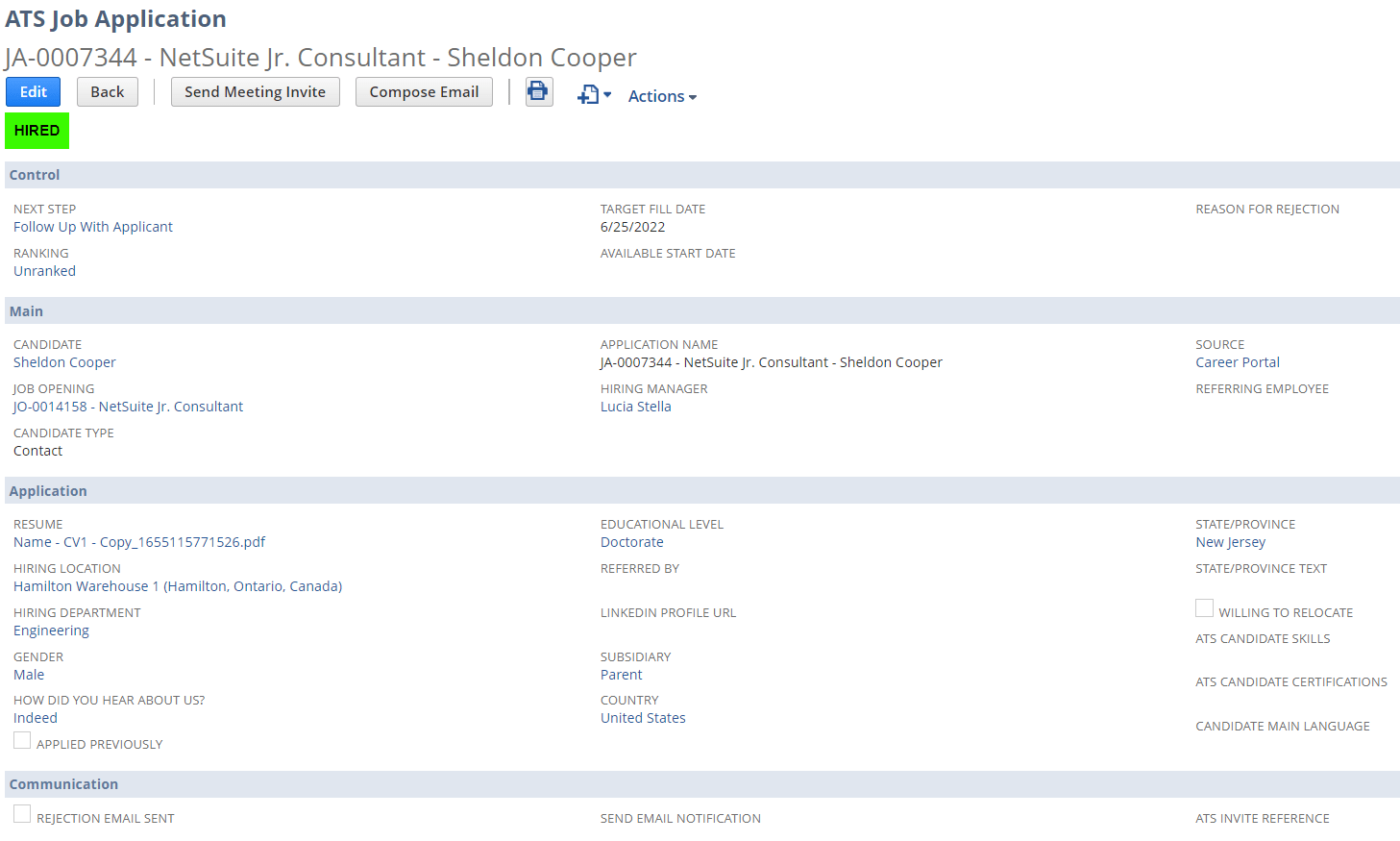Open Follow Up With Applicant link

tap(93, 227)
